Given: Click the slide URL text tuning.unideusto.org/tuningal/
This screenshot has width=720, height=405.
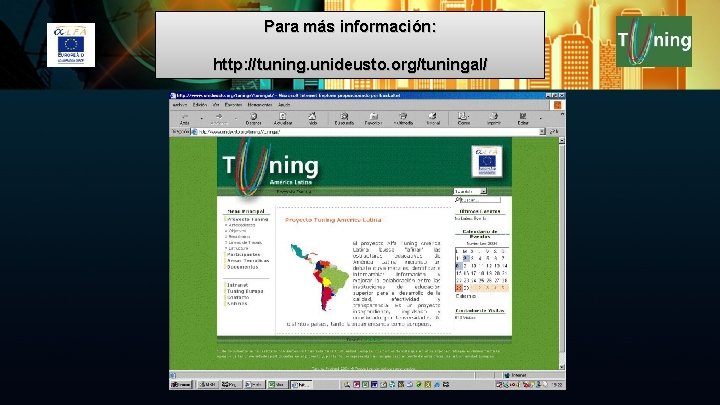Looking at the screenshot, I should point(350,64).
